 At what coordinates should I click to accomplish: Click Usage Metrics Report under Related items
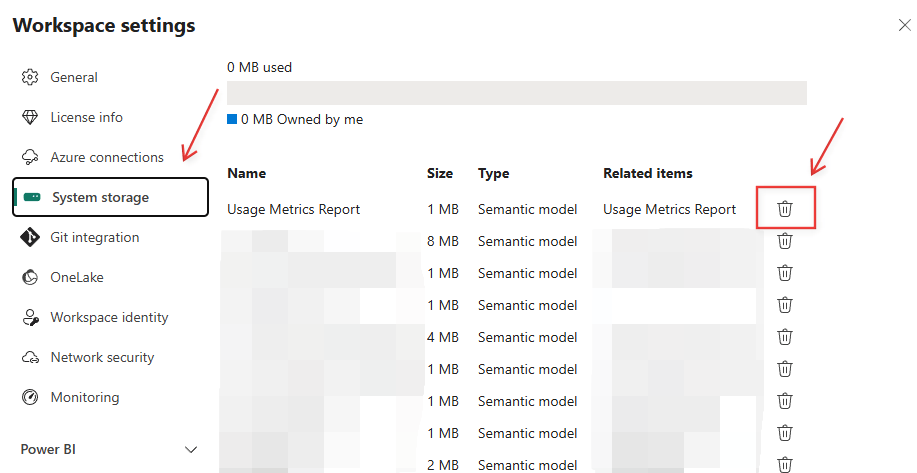pyautogui.click(x=669, y=209)
